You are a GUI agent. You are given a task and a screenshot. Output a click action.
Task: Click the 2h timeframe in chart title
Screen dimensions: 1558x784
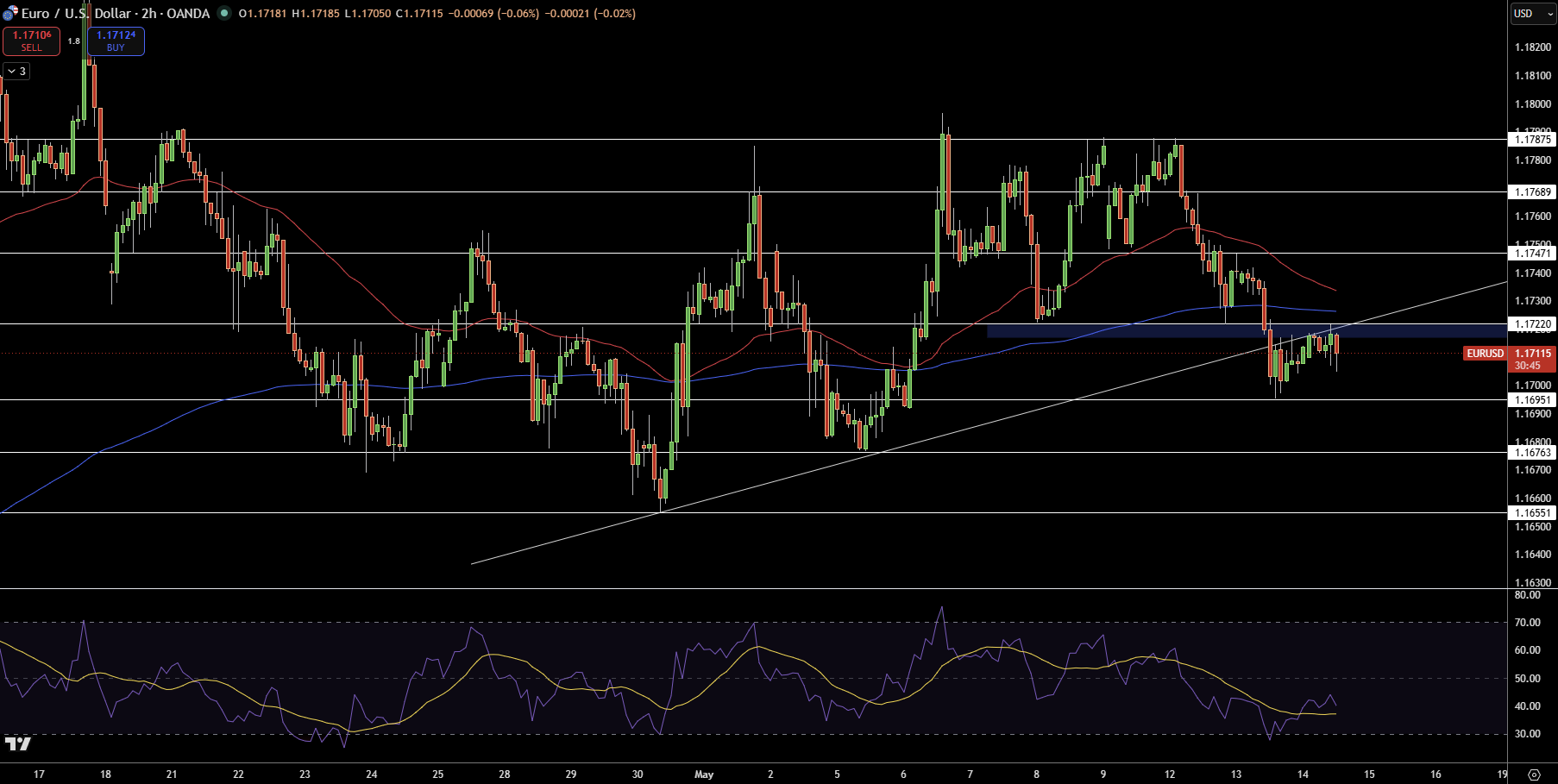tap(148, 14)
